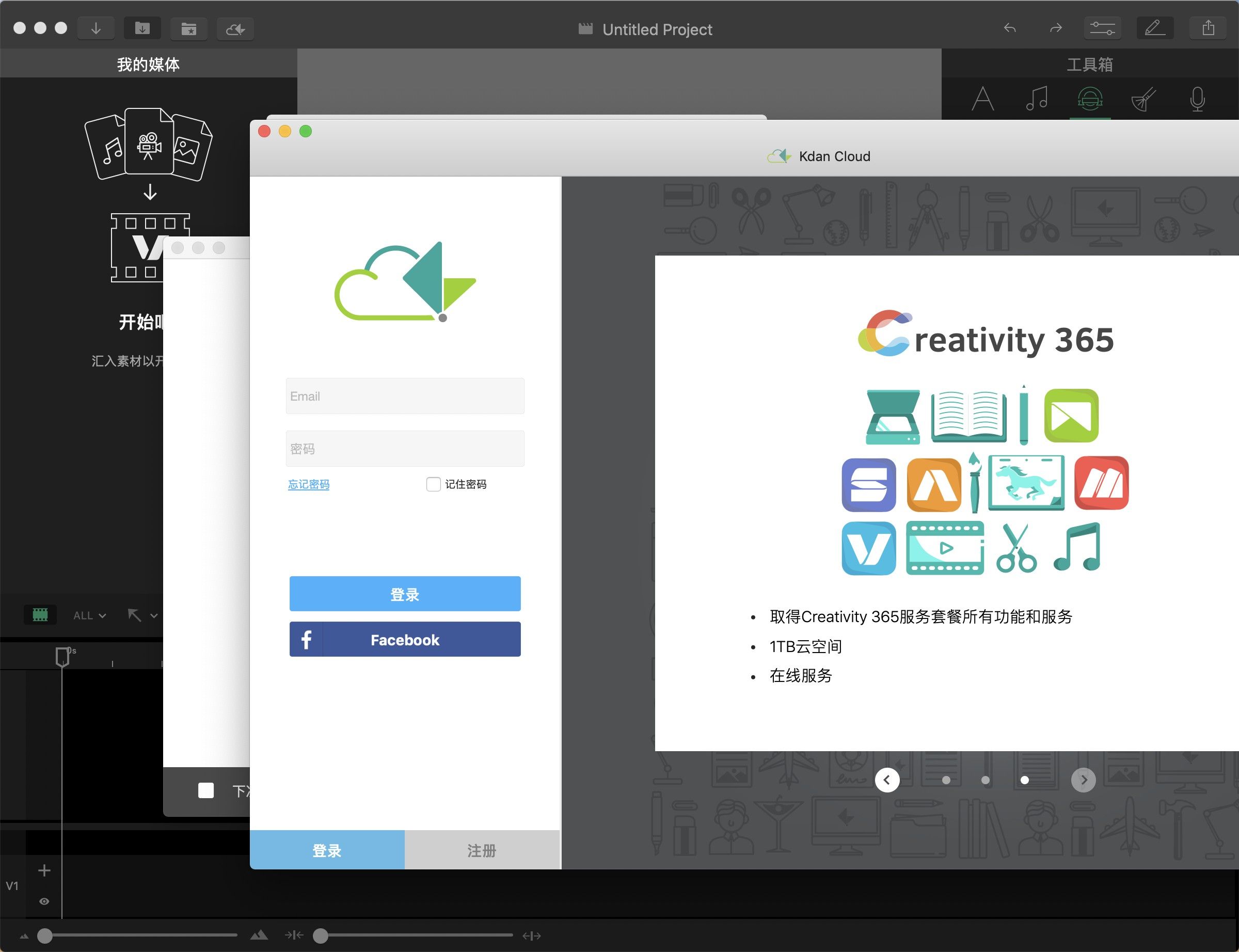Select the highlighted green toolbox icon
Screen dimensions: 1239x952
pos(1090,99)
